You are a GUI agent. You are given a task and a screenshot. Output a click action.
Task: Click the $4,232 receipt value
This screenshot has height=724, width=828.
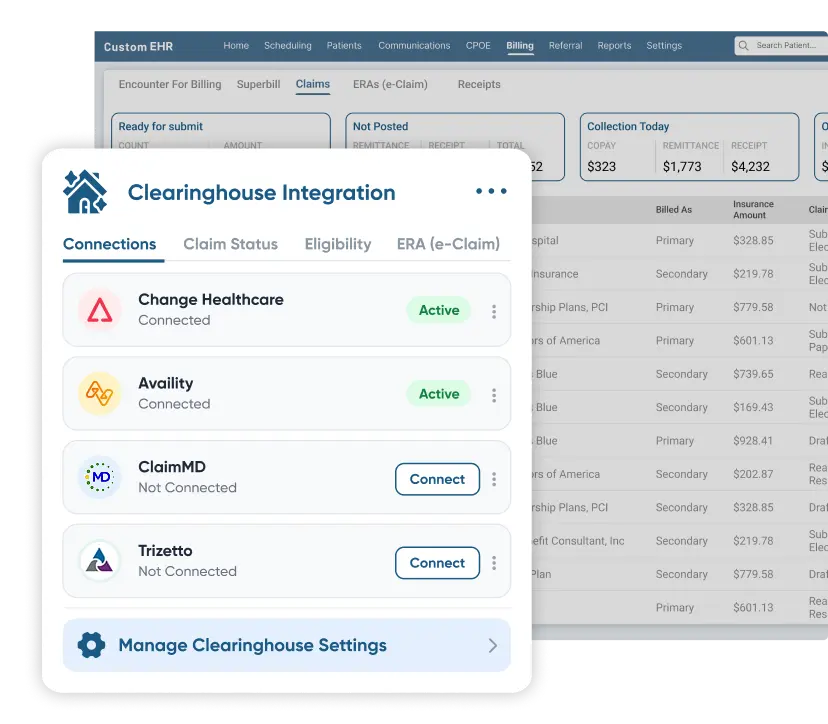click(750, 166)
